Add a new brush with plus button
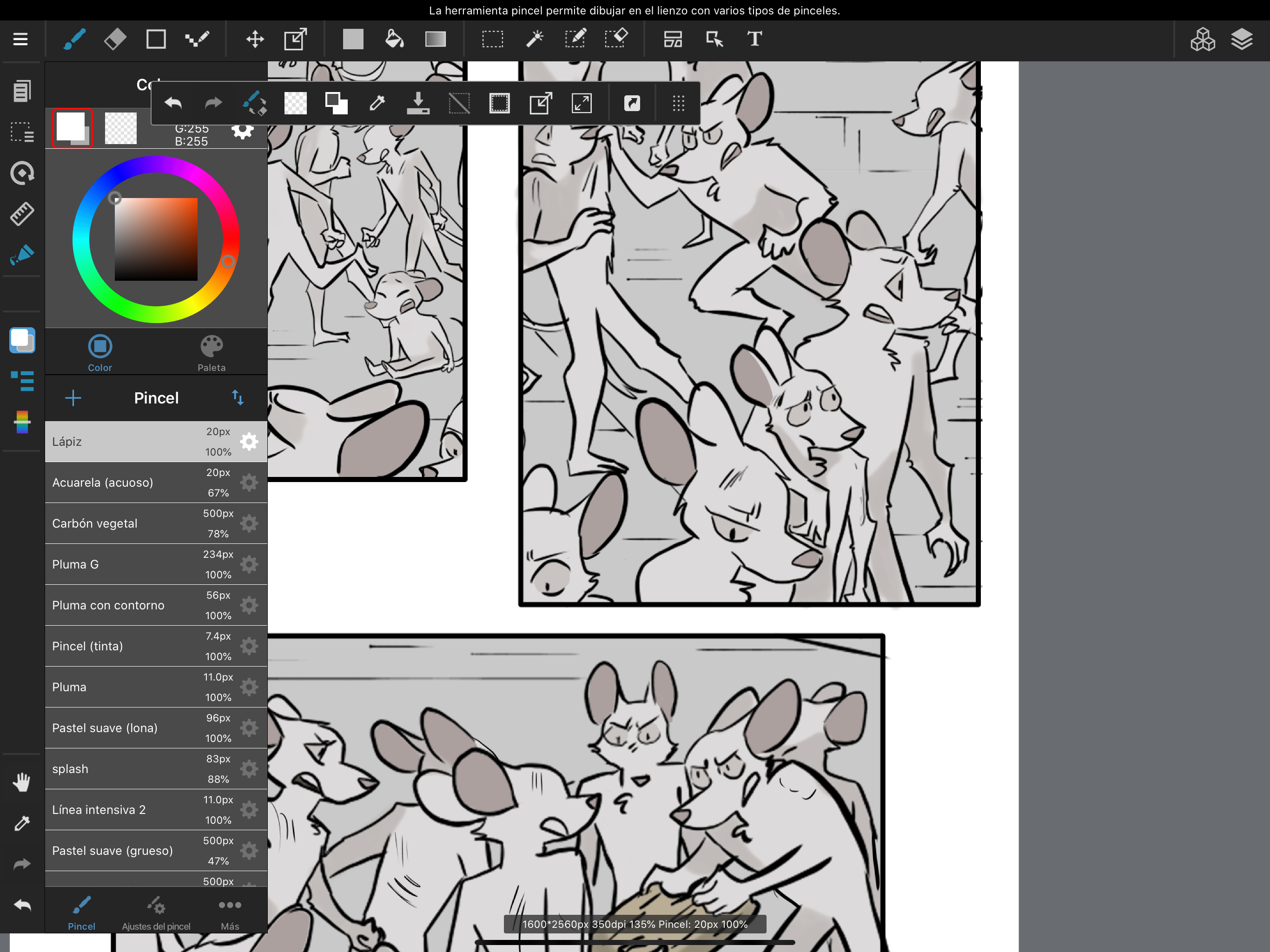This screenshot has height=952, width=1270. click(x=73, y=397)
